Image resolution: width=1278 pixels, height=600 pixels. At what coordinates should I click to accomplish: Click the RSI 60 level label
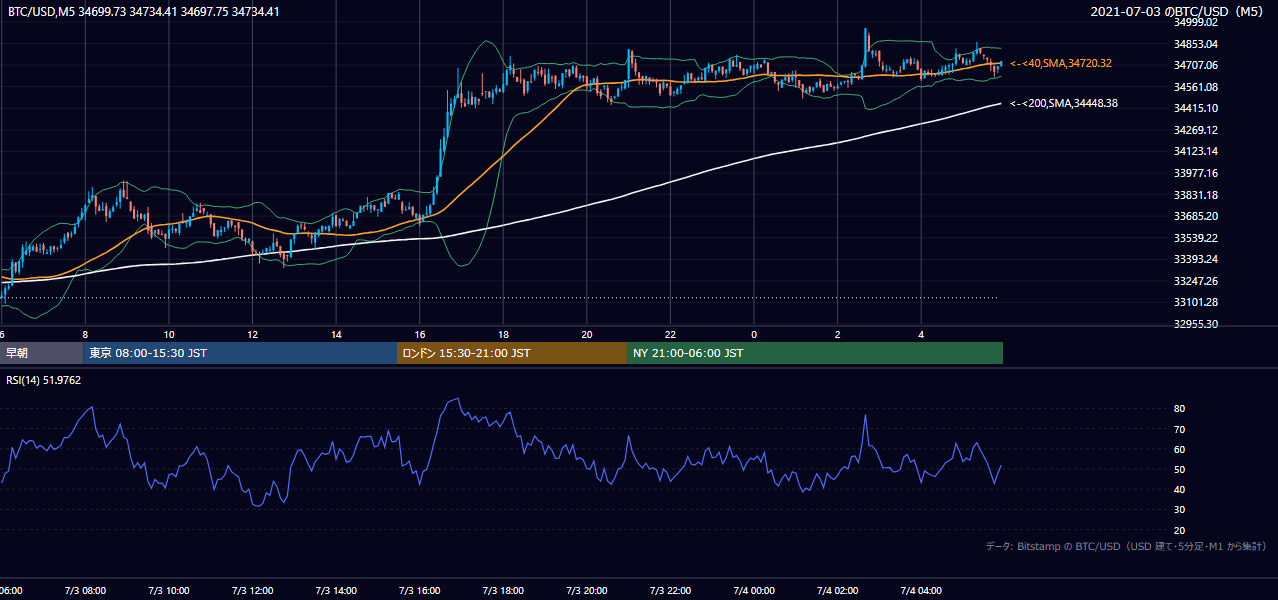[1180, 449]
